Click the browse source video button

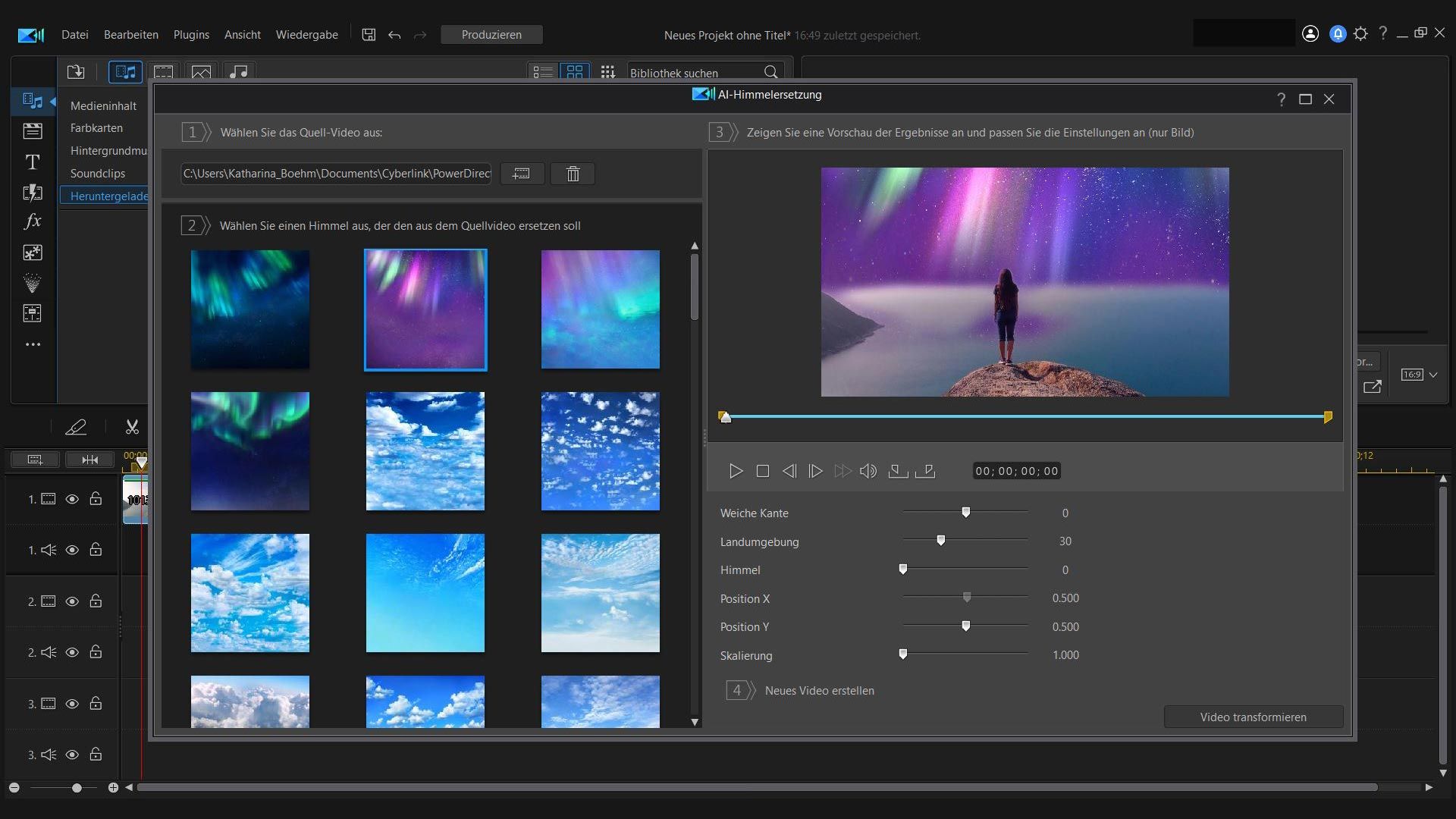(521, 174)
